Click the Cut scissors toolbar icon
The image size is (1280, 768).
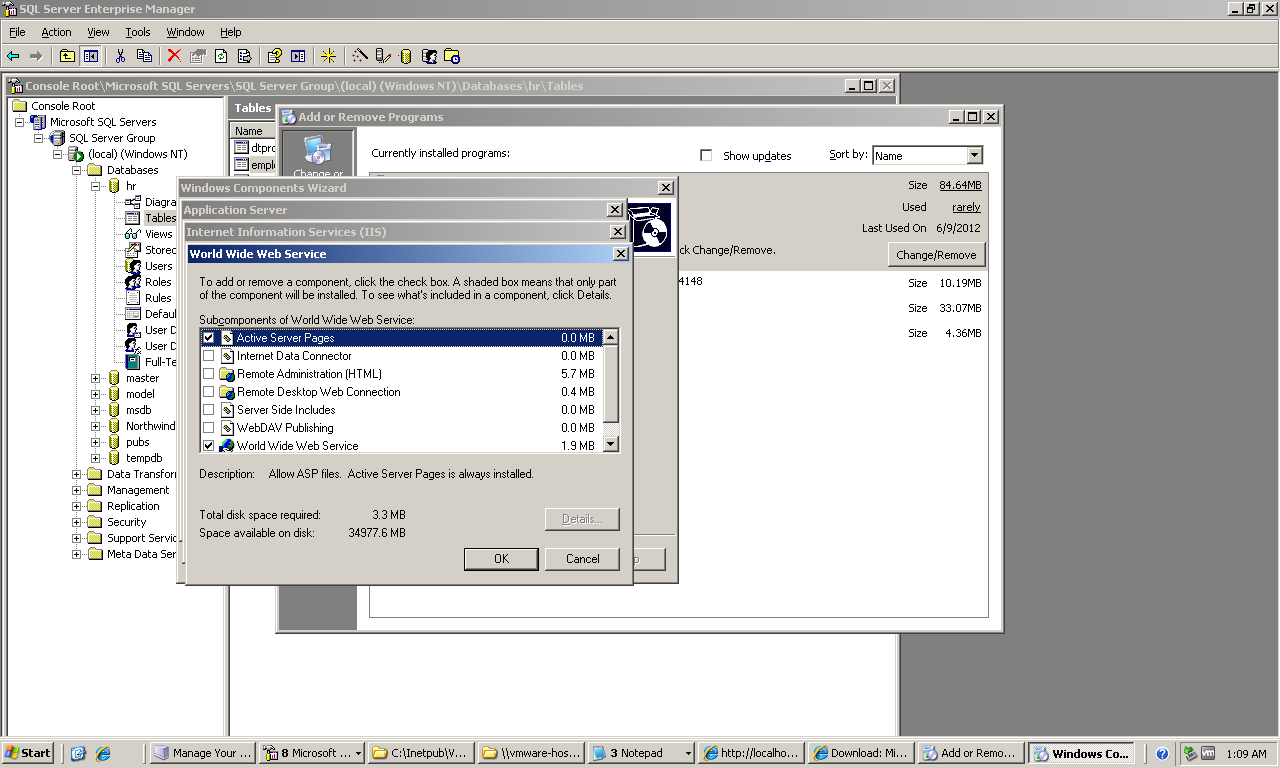click(x=121, y=56)
